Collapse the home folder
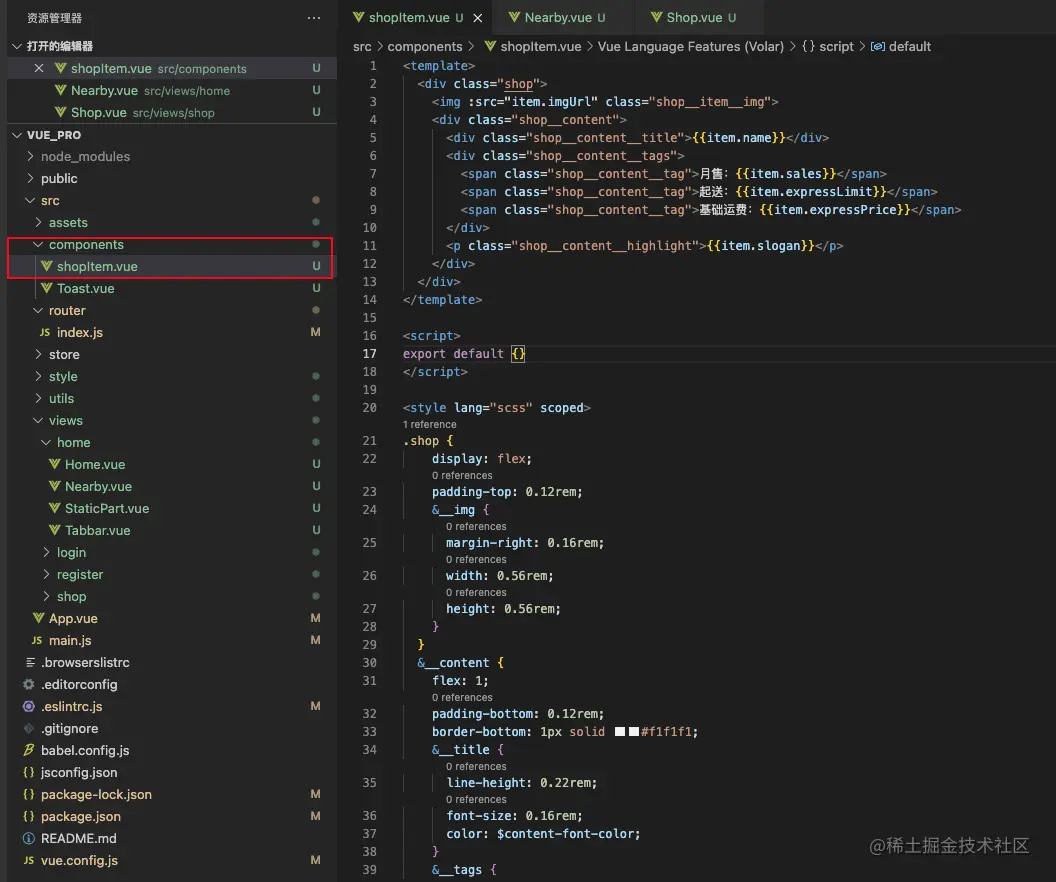 46,442
